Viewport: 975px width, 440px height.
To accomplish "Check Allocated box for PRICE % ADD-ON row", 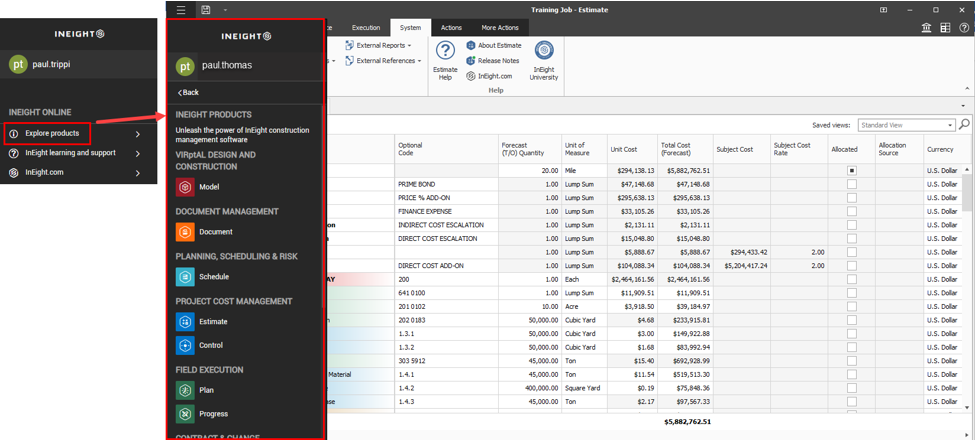I will (852, 198).
